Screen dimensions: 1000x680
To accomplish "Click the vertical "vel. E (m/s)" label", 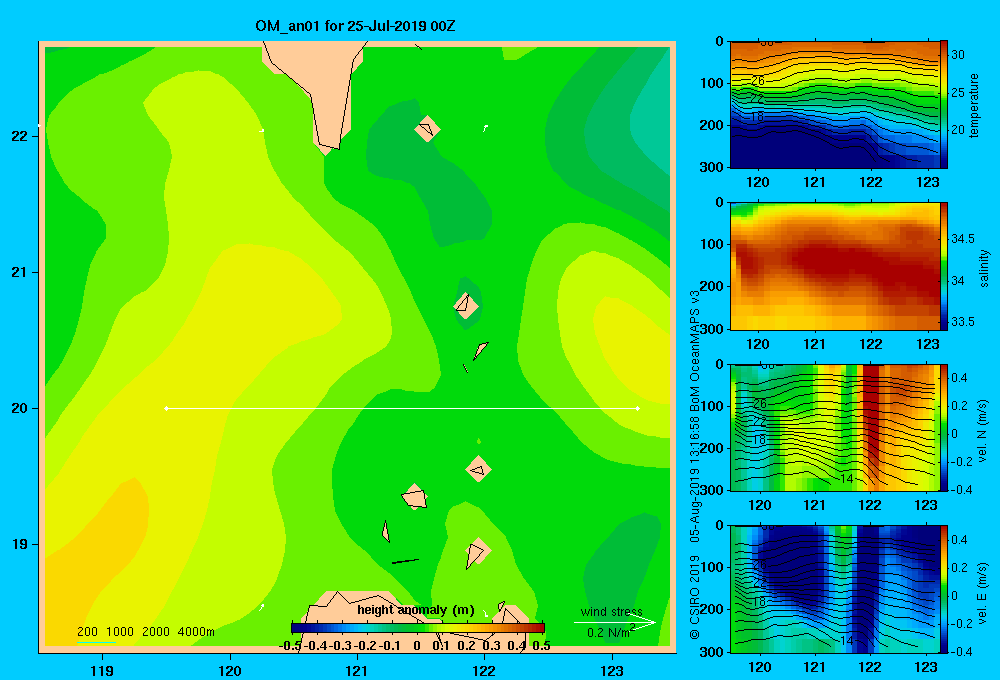I will click(x=983, y=593).
